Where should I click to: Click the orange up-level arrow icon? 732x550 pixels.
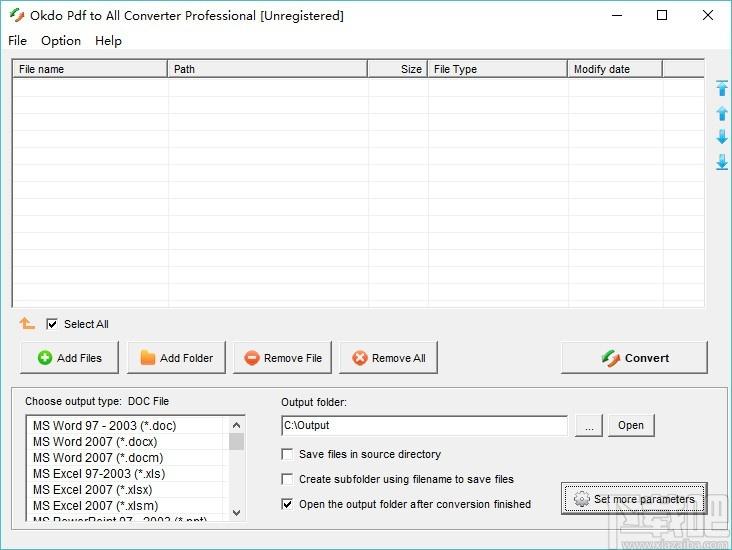pyautogui.click(x=27, y=323)
